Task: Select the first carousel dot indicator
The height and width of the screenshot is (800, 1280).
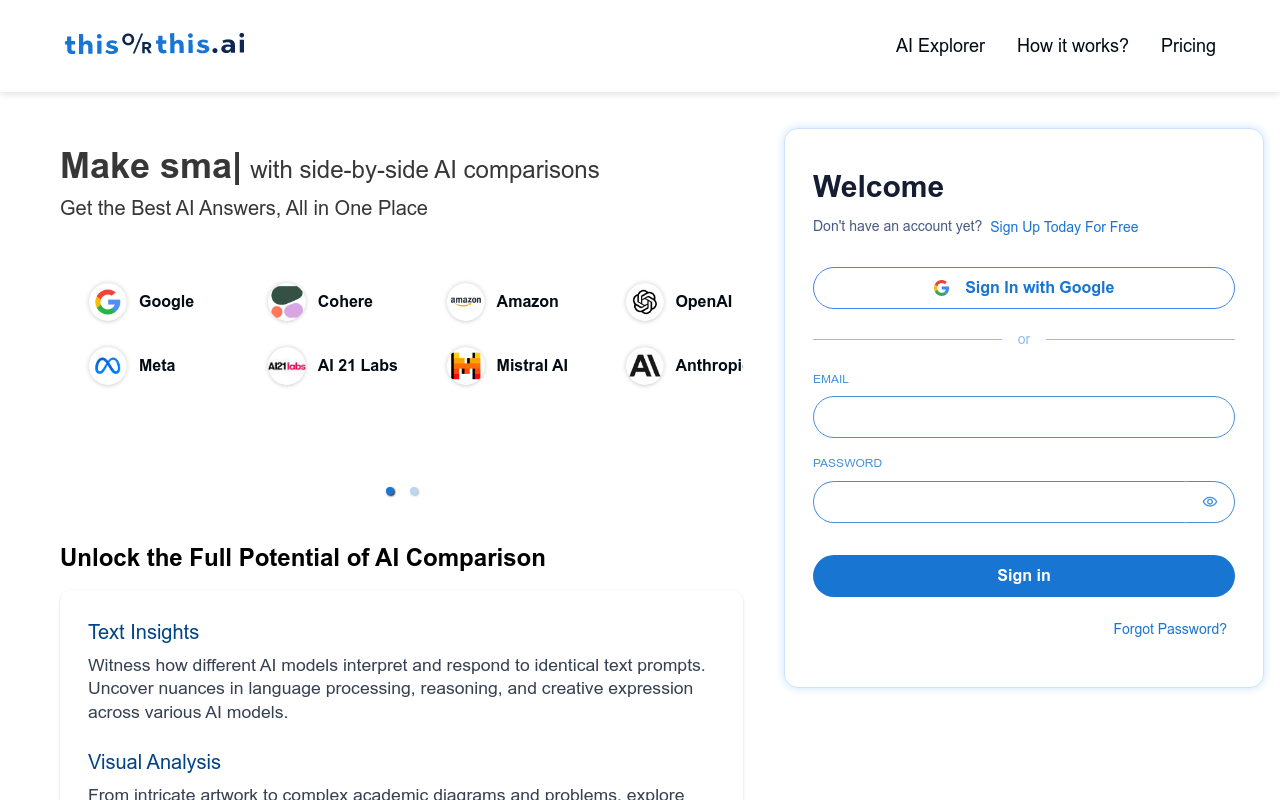Action: pyautogui.click(x=391, y=492)
